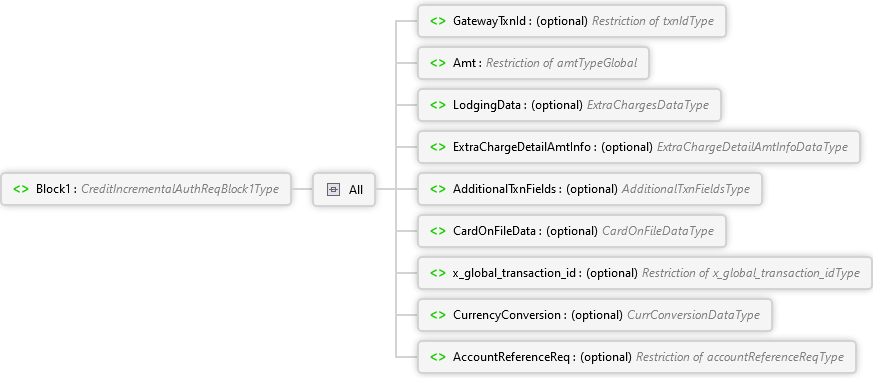Click the green element icon beside Block1

21,189
